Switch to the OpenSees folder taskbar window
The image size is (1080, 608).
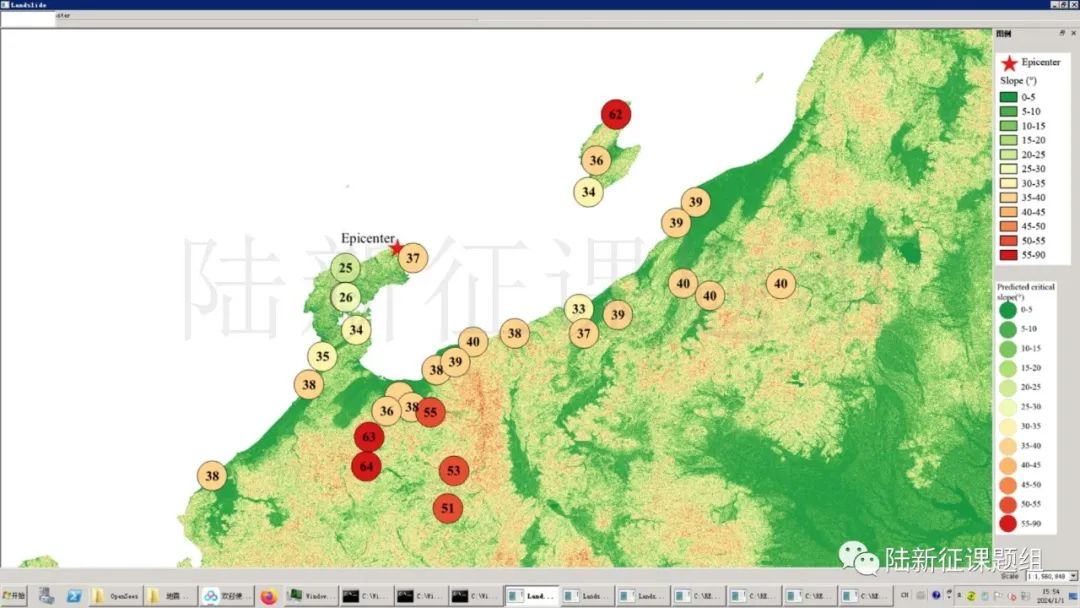pyautogui.click(x=114, y=596)
